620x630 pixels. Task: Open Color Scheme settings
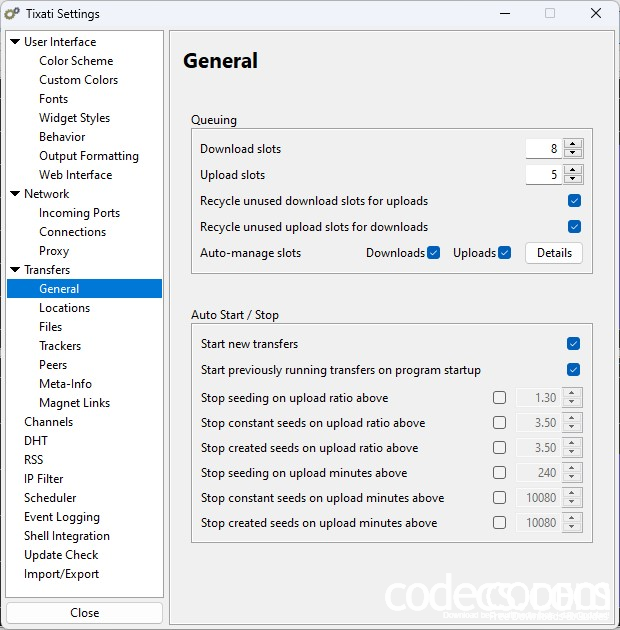(x=76, y=61)
